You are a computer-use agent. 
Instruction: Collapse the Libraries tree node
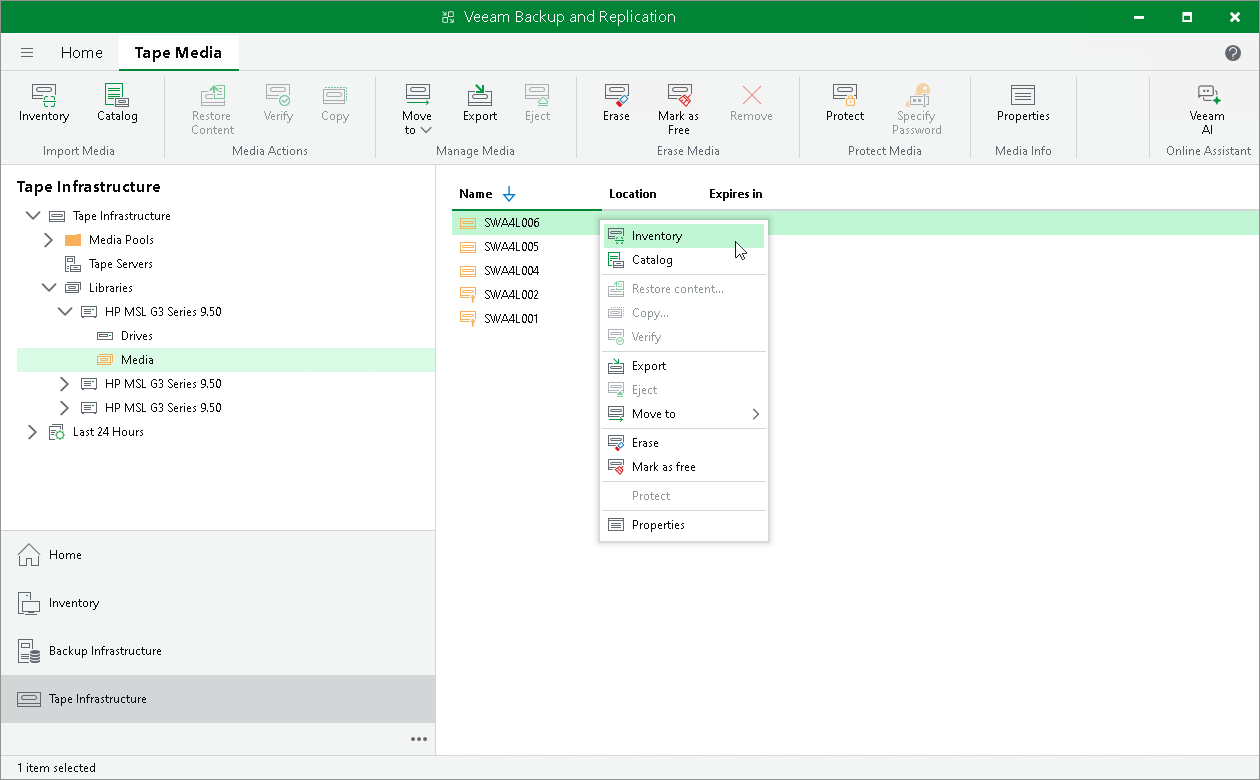point(48,288)
